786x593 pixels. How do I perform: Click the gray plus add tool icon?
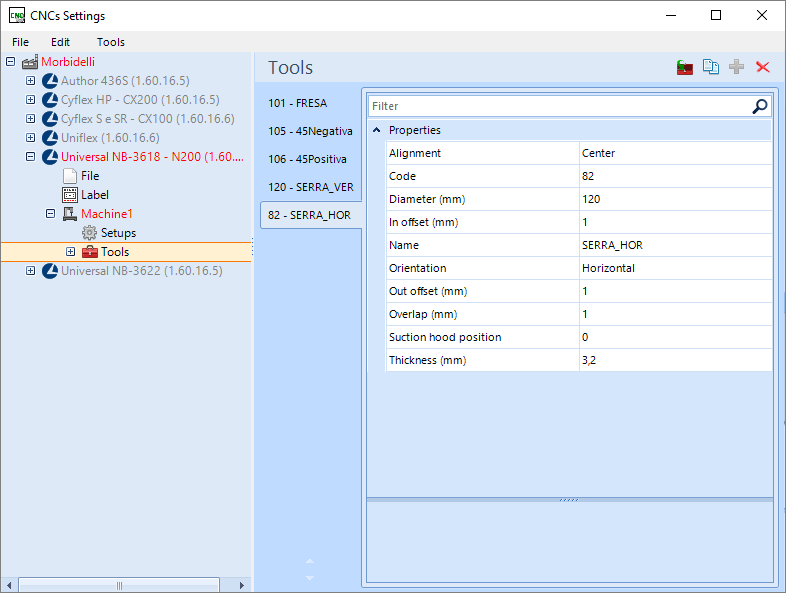point(736,67)
